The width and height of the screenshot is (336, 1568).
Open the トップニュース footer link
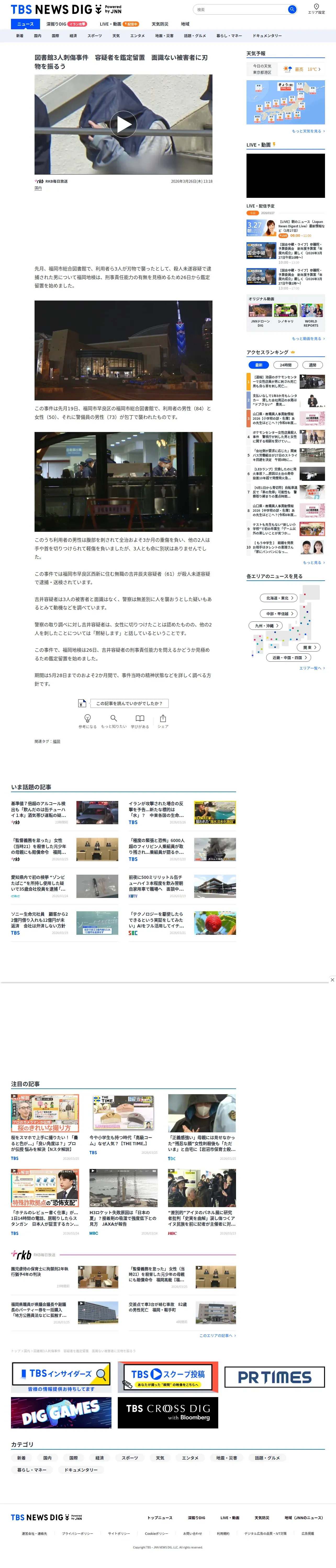click(x=160, y=1518)
